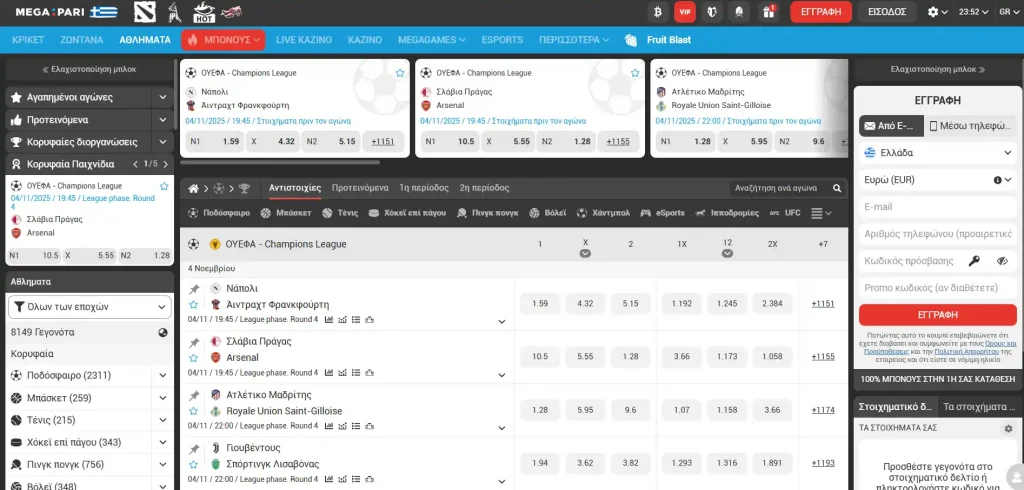The width and height of the screenshot is (1024, 490).
Task: Focus the E-mail input field
Action: point(938,206)
